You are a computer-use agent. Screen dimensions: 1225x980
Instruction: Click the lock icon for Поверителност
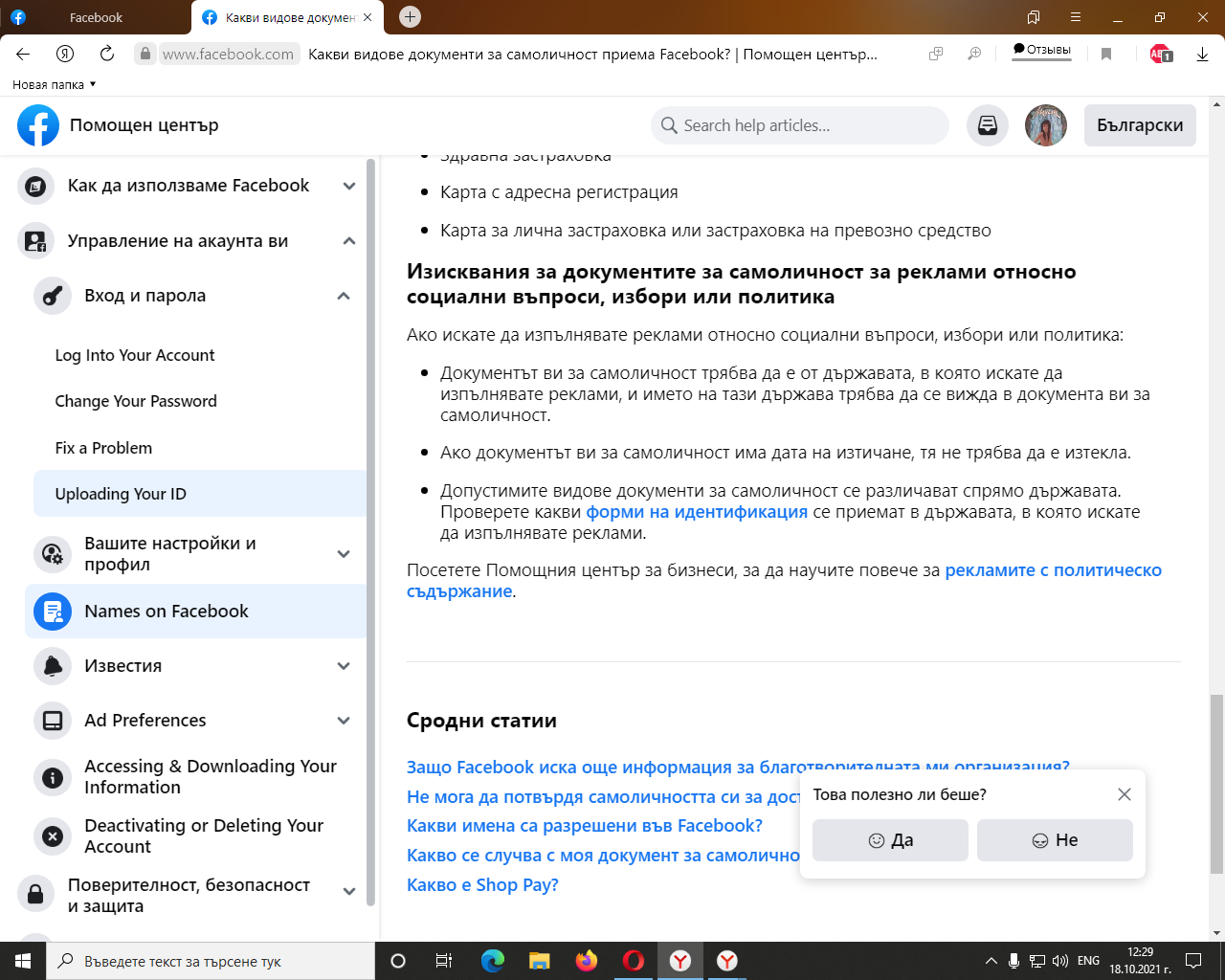(35, 895)
